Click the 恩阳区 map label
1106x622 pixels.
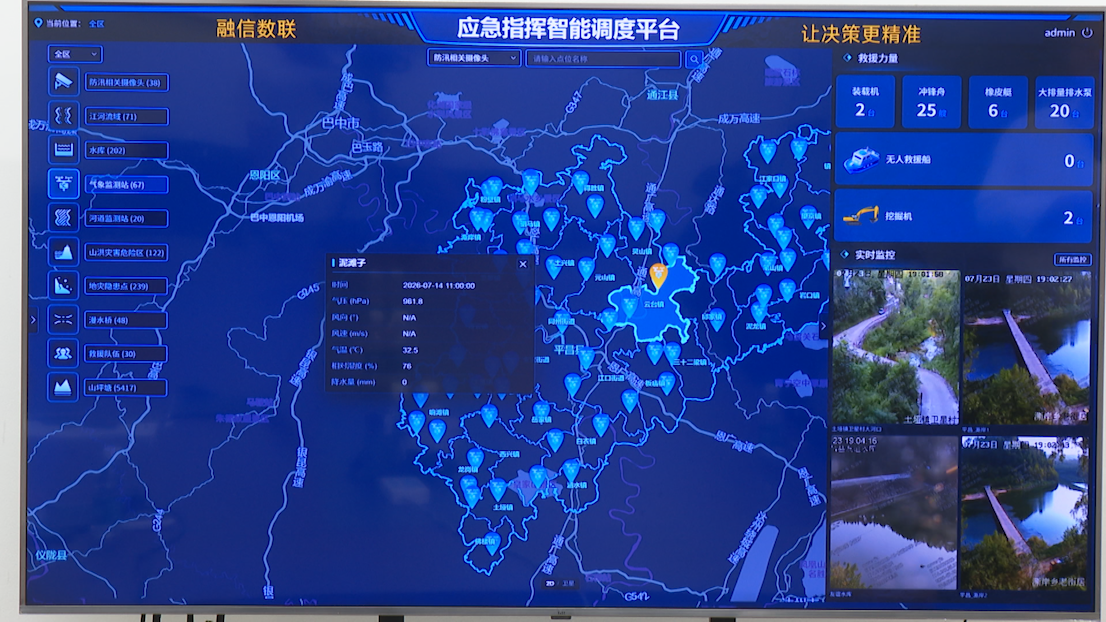point(265,174)
